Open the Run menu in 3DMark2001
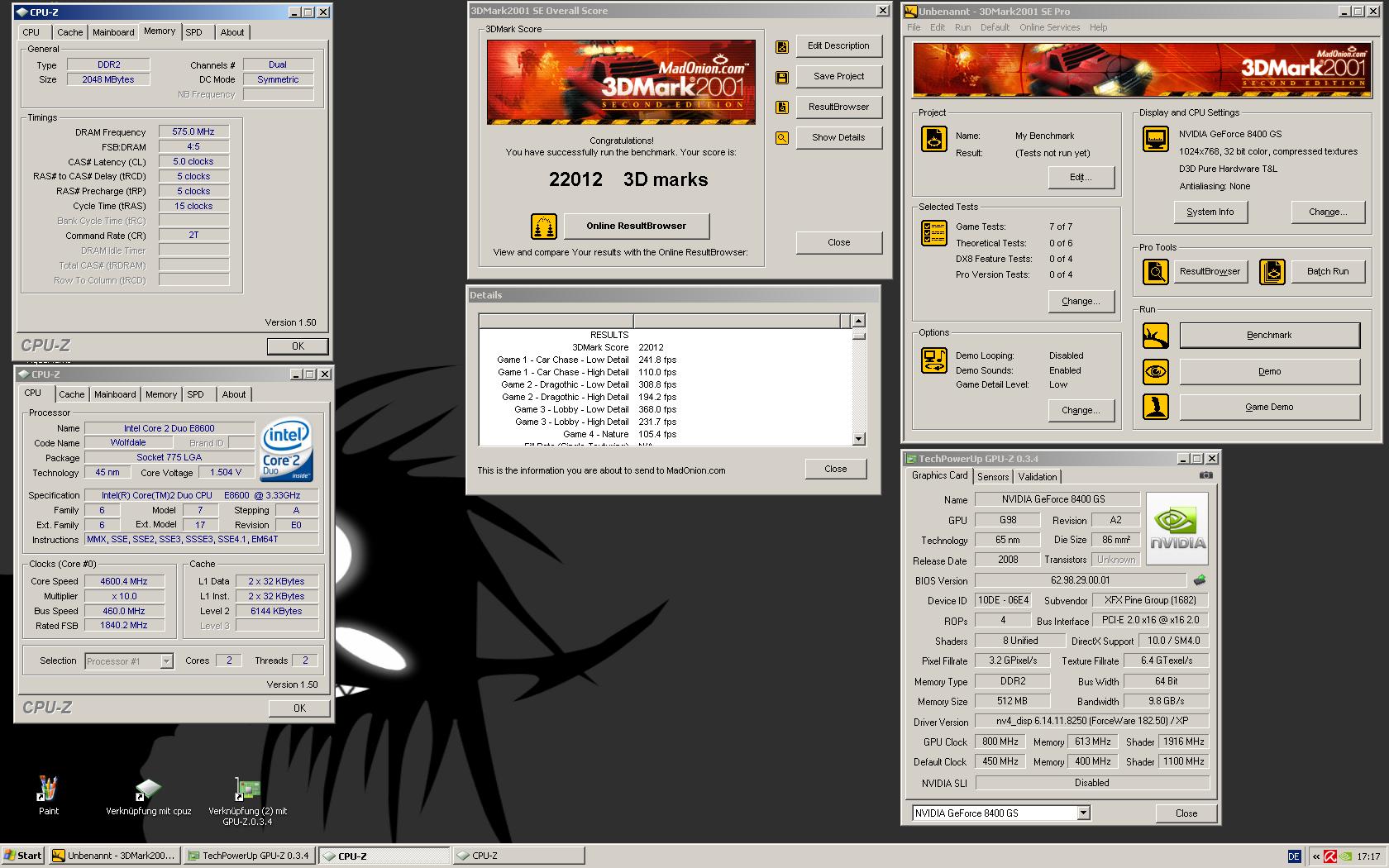The height and width of the screenshot is (868, 1389). [x=962, y=27]
